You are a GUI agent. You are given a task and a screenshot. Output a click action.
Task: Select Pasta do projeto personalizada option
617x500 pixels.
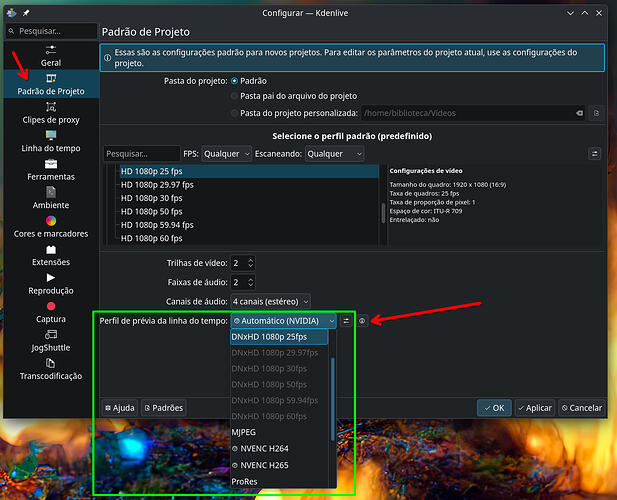coord(236,113)
